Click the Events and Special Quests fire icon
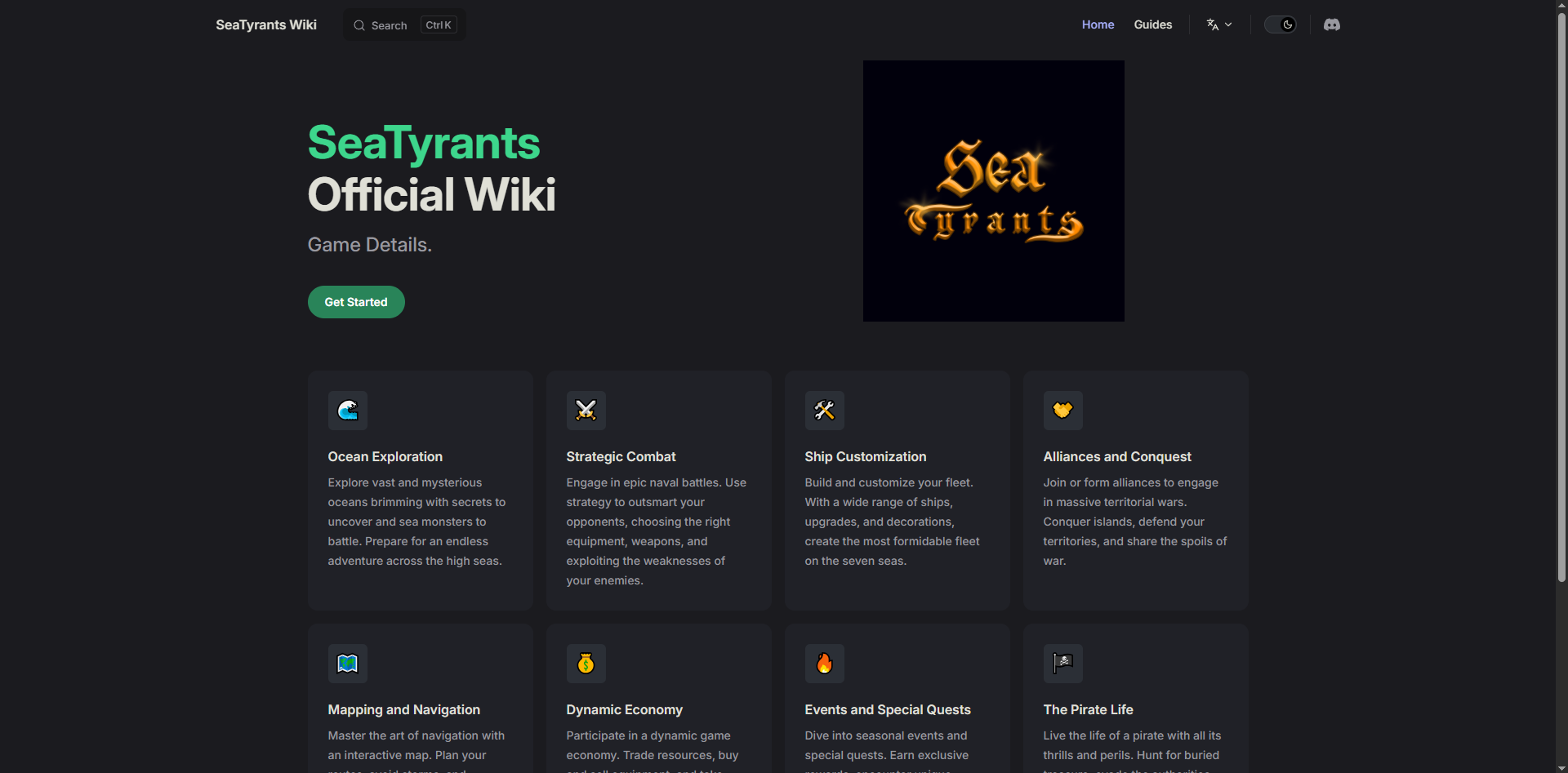 coord(825,664)
